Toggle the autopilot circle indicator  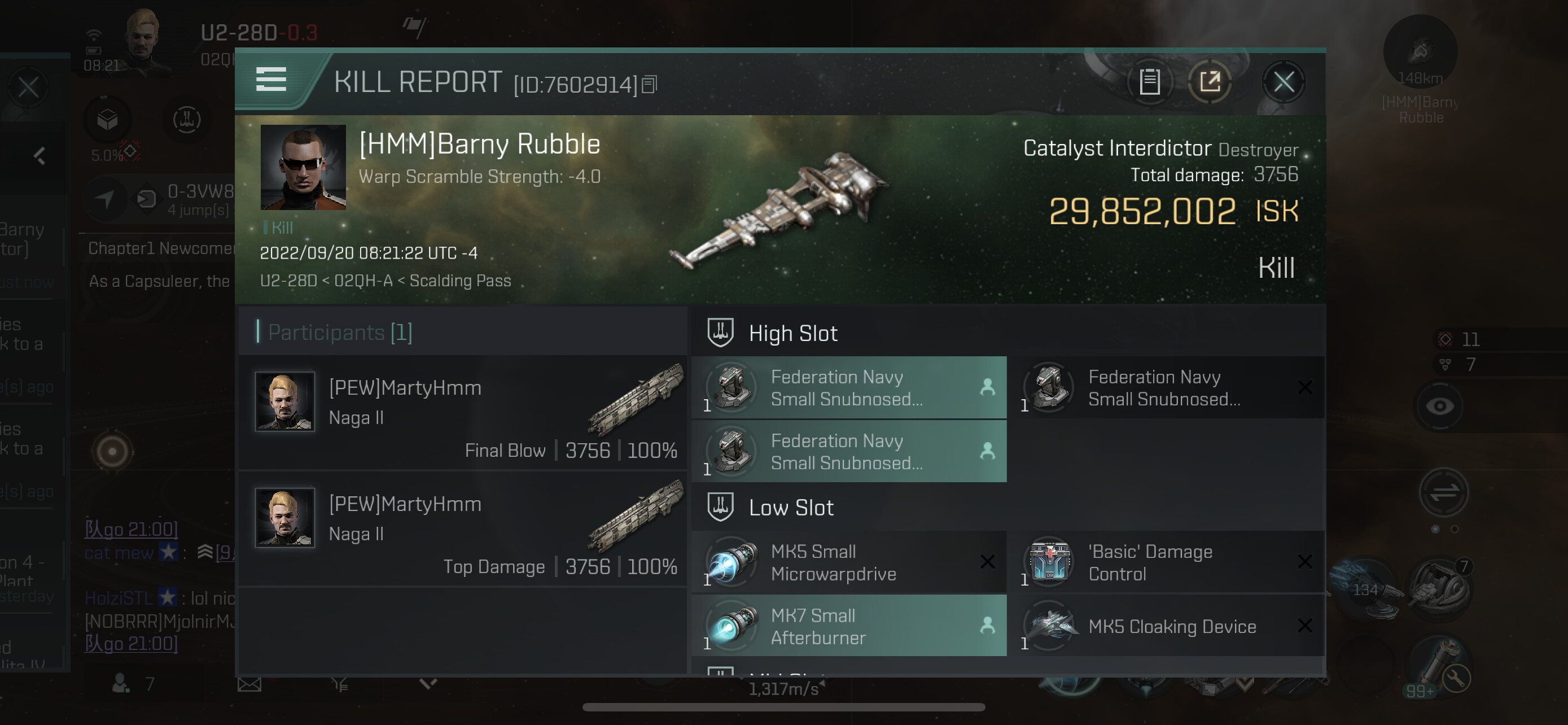(x=112, y=452)
